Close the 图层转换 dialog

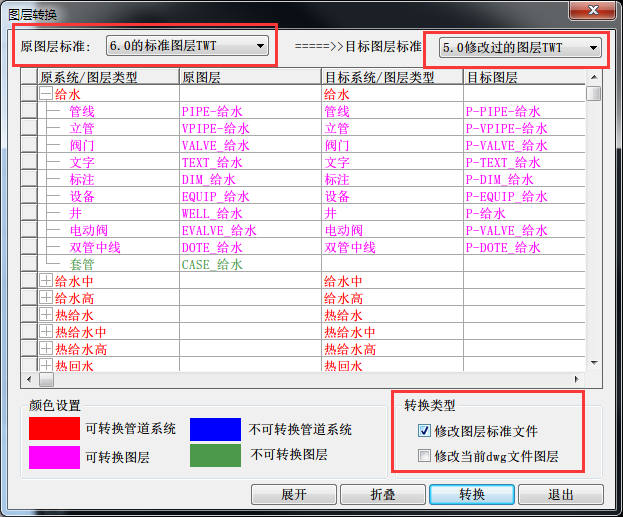coord(593,10)
